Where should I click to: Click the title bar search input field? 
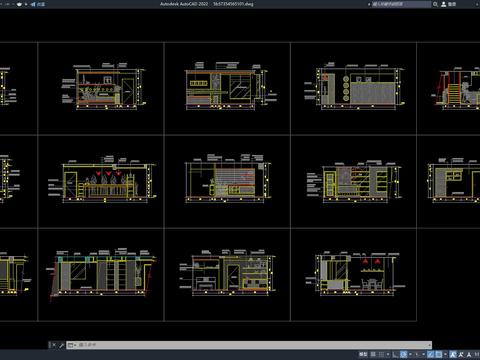tap(401, 4)
